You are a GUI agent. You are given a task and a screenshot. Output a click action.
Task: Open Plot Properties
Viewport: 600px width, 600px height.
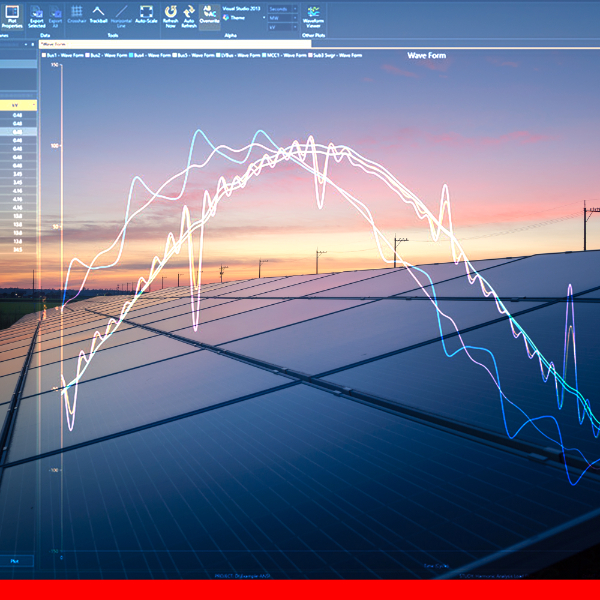(15, 13)
